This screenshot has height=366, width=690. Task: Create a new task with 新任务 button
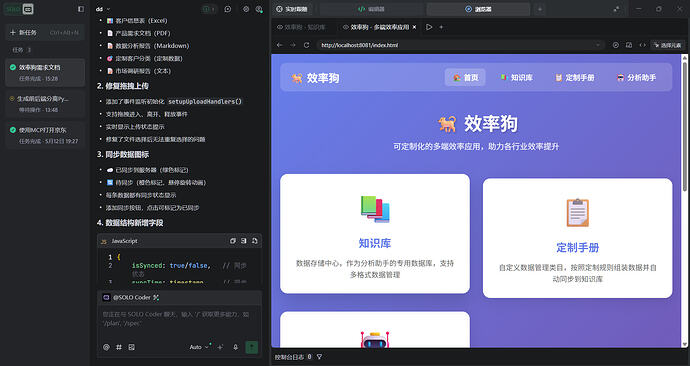pos(45,33)
